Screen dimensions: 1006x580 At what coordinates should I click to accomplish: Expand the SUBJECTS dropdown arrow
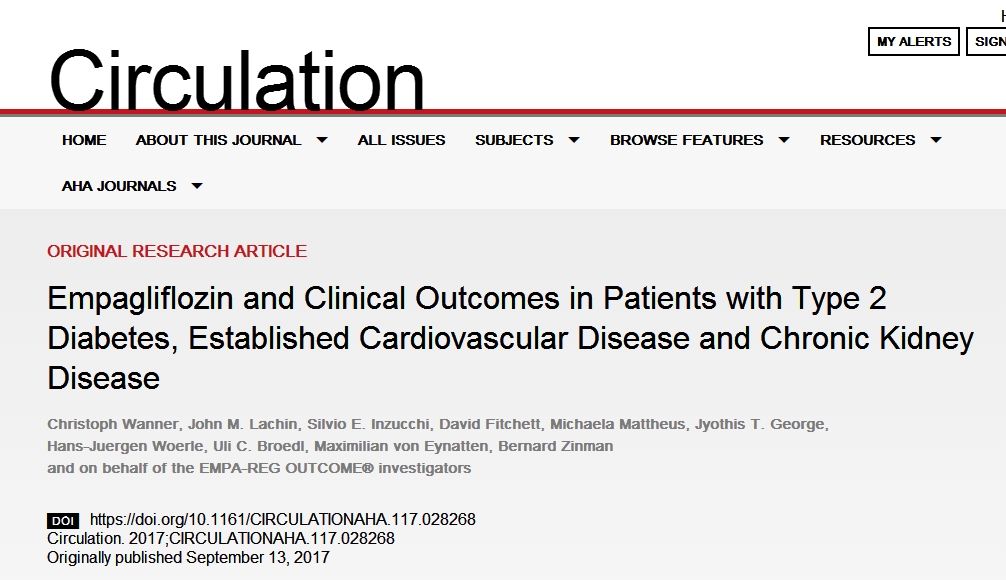pos(574,140)
